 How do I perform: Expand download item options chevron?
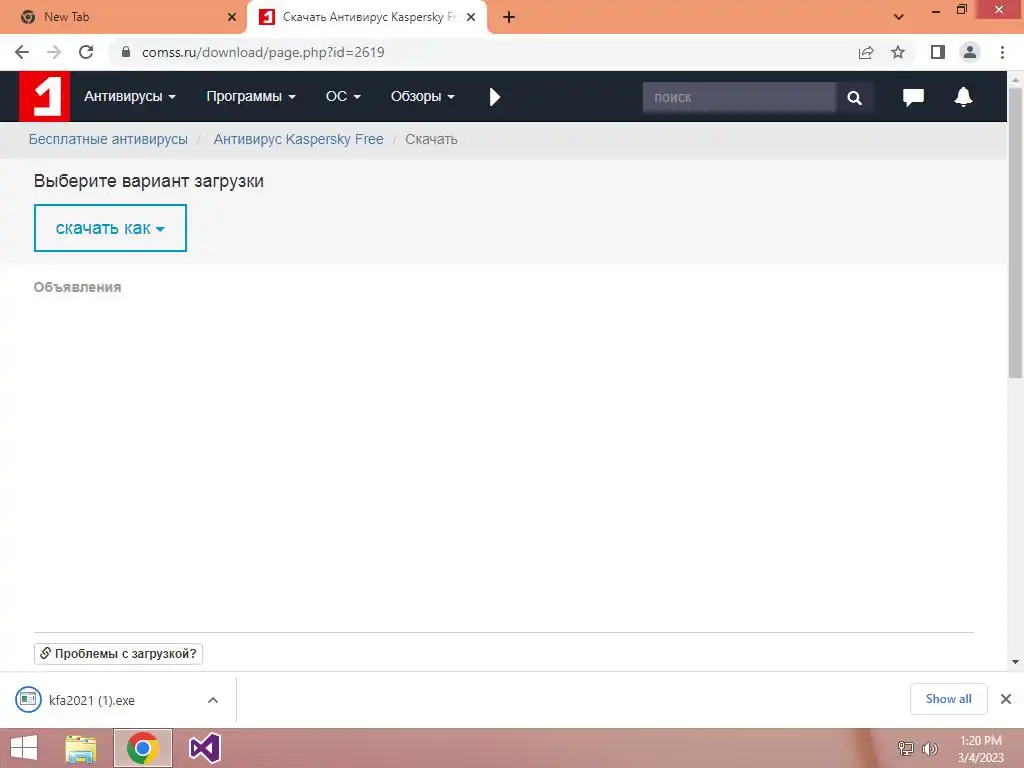click(213, 700)
